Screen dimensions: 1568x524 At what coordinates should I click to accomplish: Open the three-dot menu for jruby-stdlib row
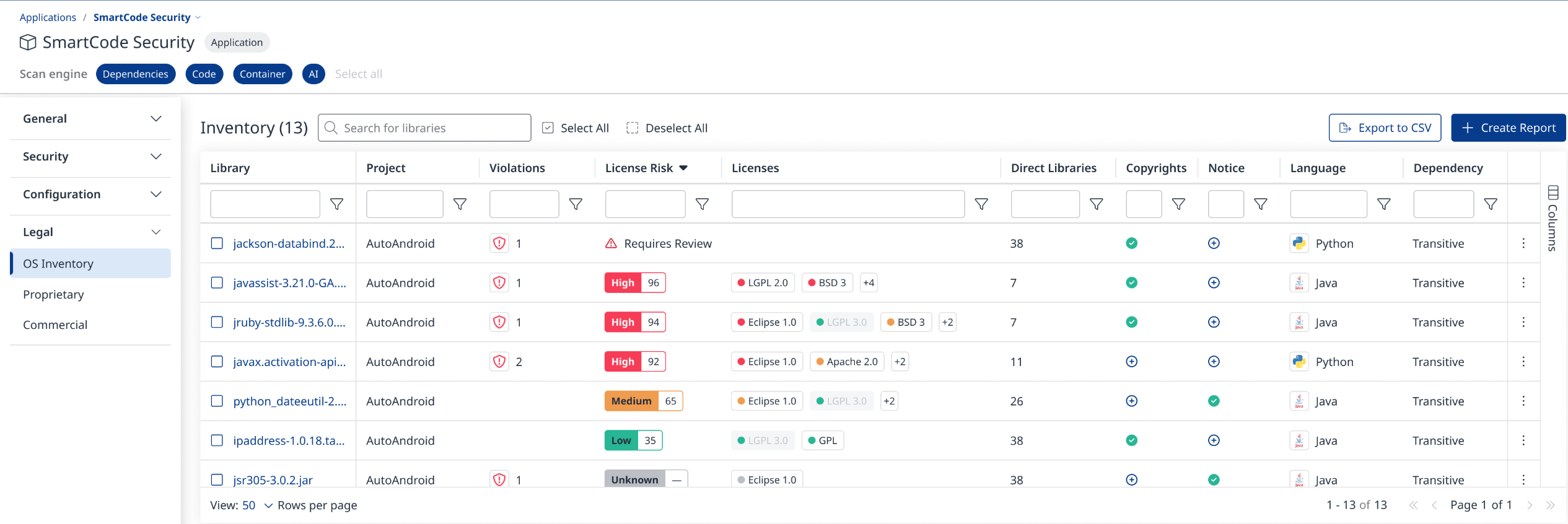click(1523, 322)
